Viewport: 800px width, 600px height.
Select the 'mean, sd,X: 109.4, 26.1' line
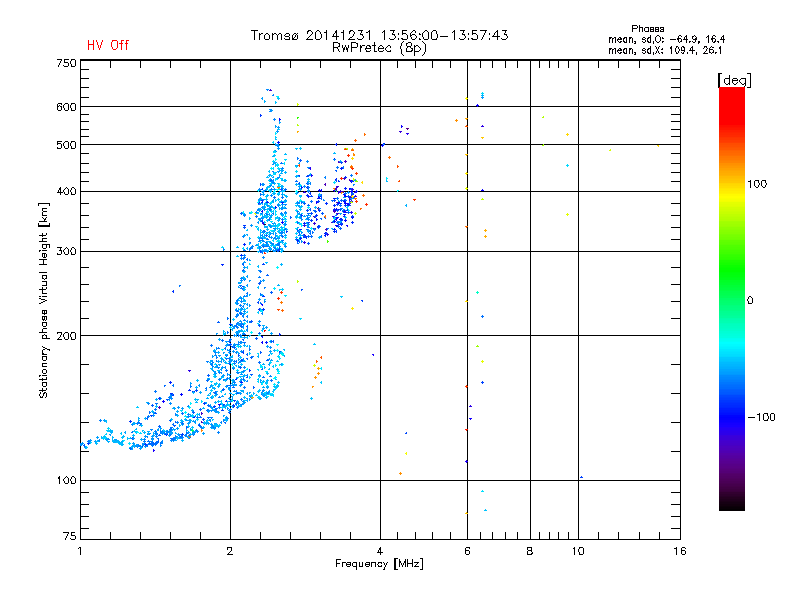click(665, 50)
